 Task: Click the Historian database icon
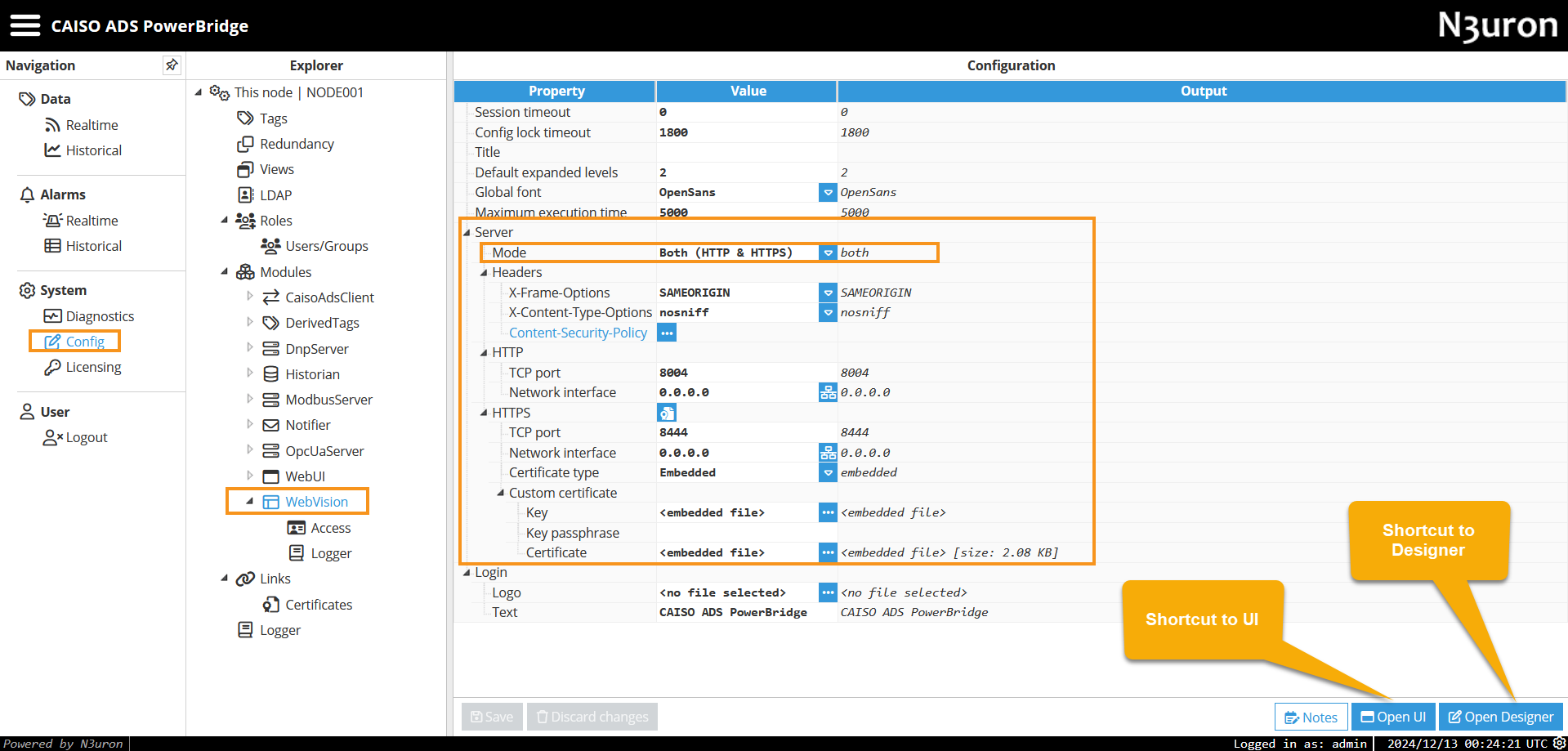(x=271, y=374)
